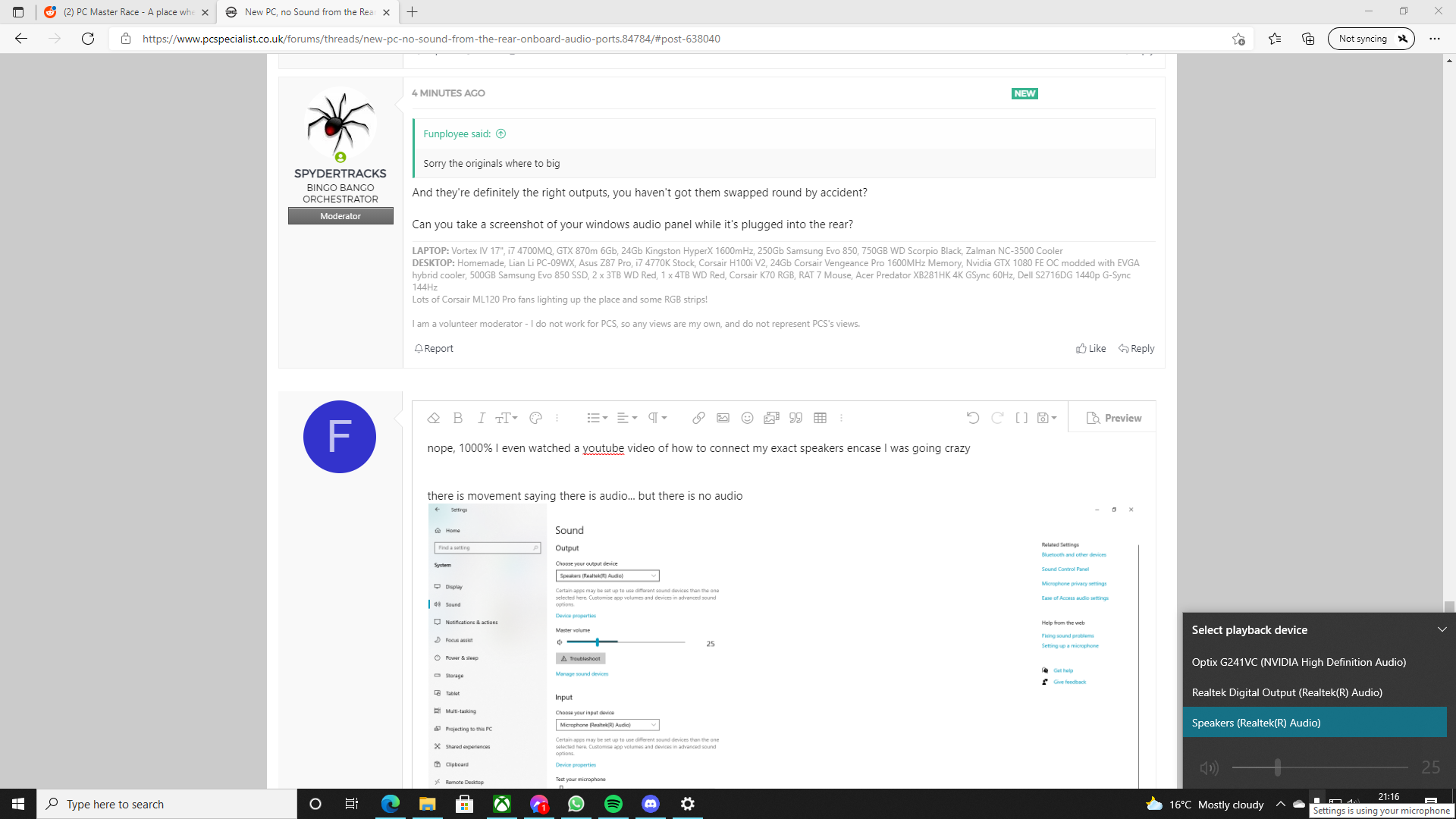The height and width of the screenshot is (819, 1456).
Task: Open File Explorer from the taskbar
Action: click(428, 804)
